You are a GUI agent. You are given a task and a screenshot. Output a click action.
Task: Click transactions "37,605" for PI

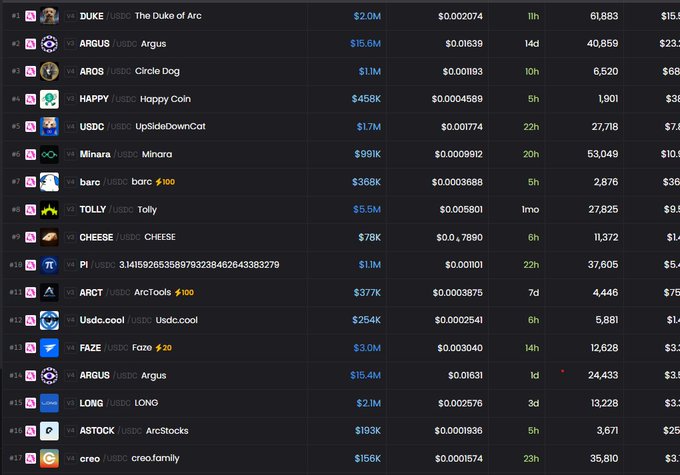click(x=603, y=265)
